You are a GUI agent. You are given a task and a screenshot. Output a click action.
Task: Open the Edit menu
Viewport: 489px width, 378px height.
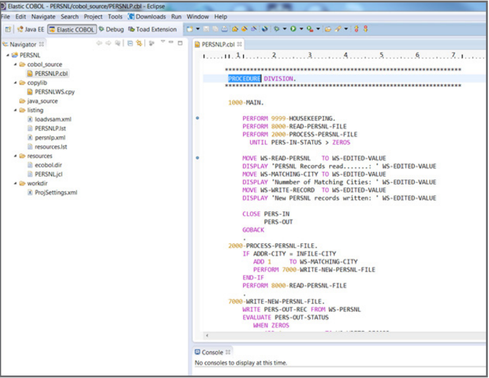pos(20,17)
